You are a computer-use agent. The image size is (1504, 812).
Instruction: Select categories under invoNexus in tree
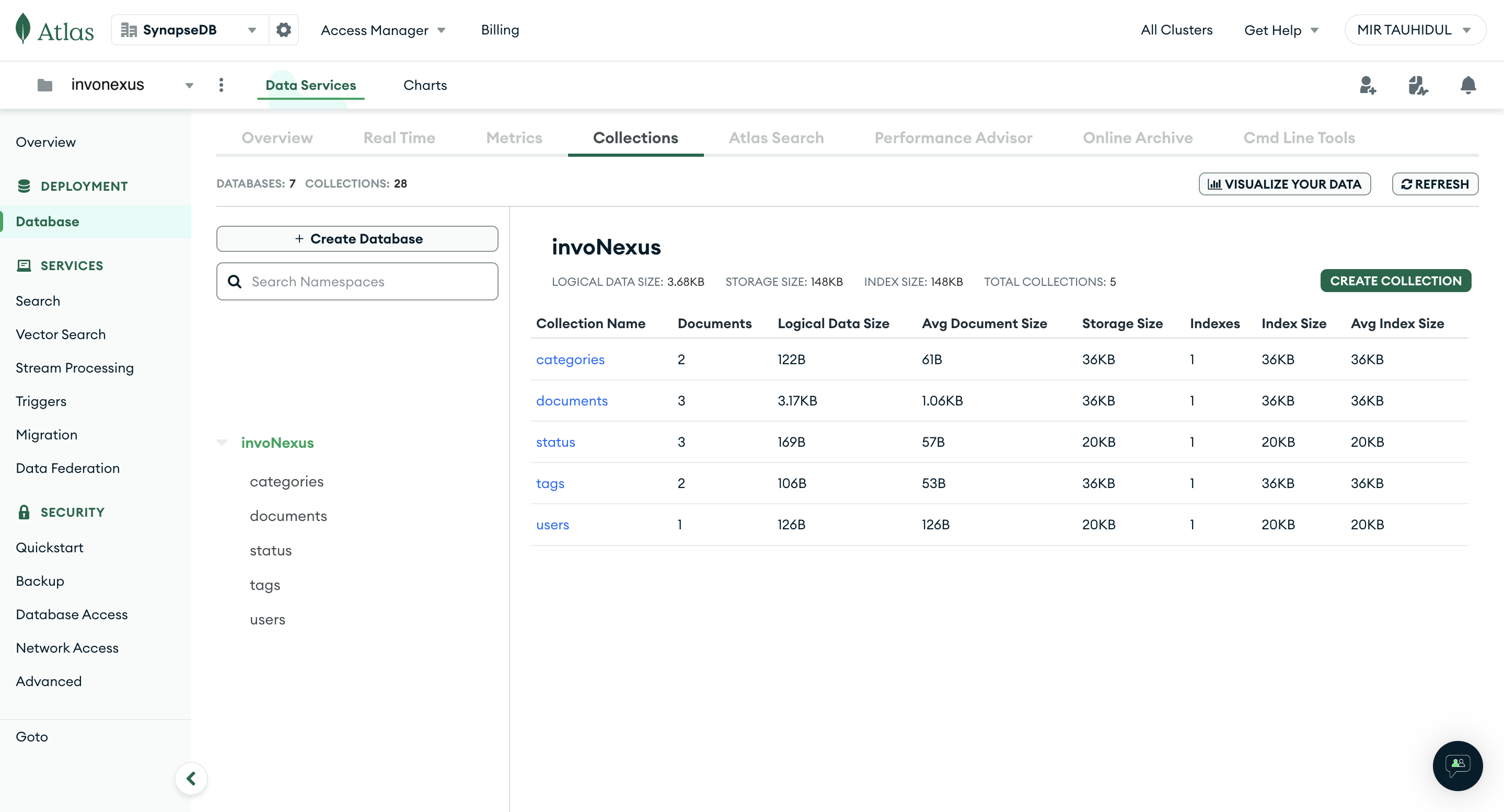pos(287,481)
